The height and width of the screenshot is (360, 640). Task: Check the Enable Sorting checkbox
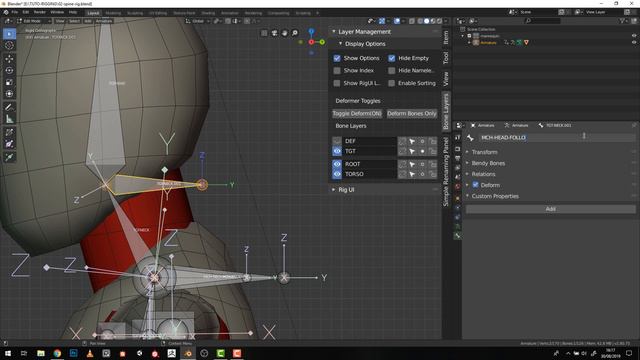point(391,83)
